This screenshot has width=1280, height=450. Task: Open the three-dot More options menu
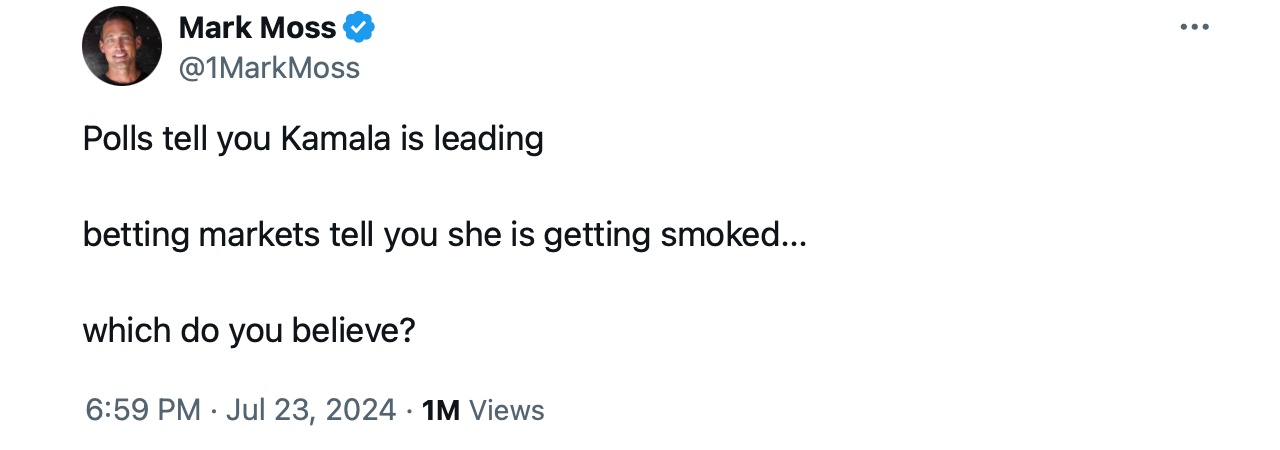point(1194,27)
